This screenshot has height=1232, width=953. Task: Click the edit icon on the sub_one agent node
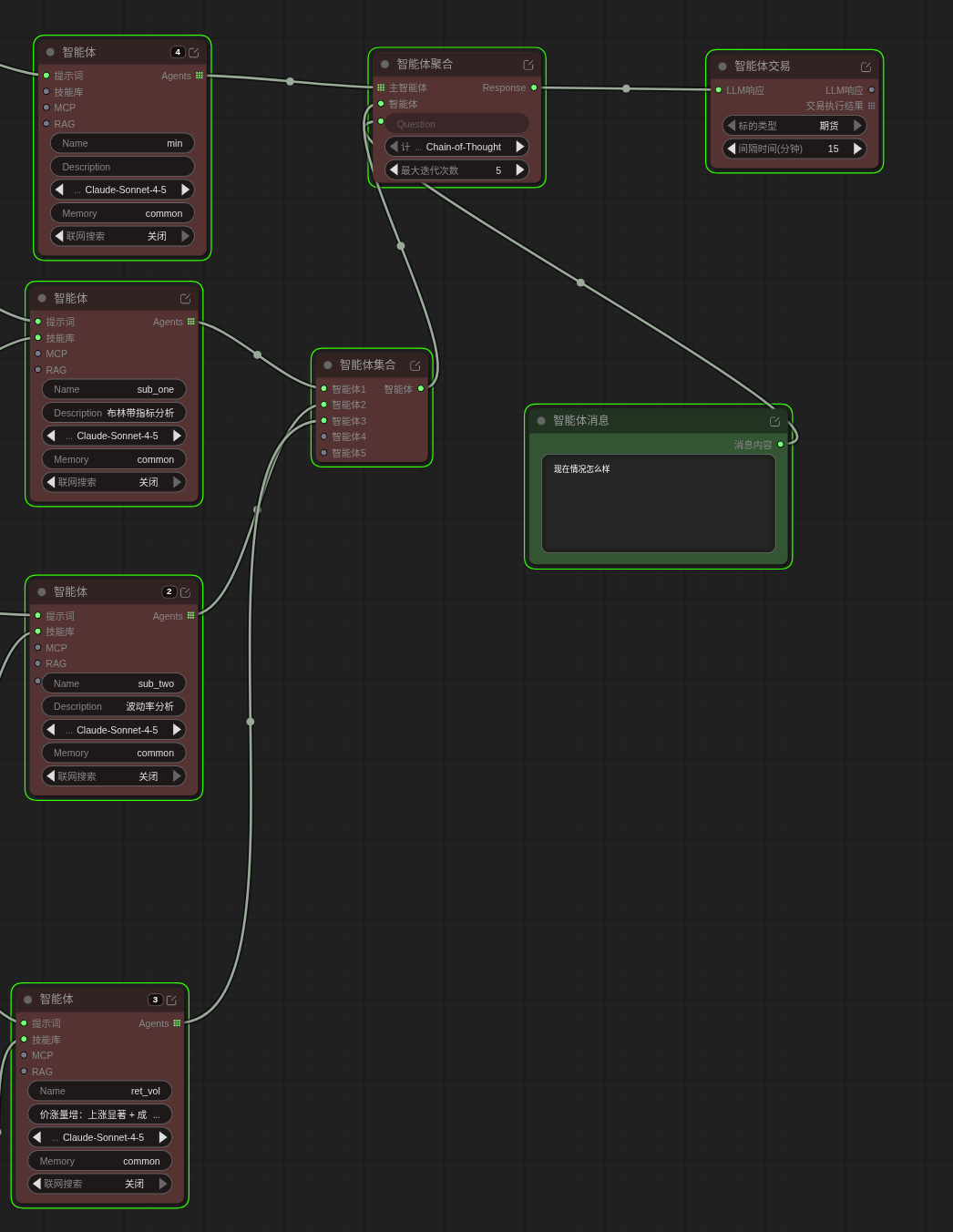coord(185,299)
